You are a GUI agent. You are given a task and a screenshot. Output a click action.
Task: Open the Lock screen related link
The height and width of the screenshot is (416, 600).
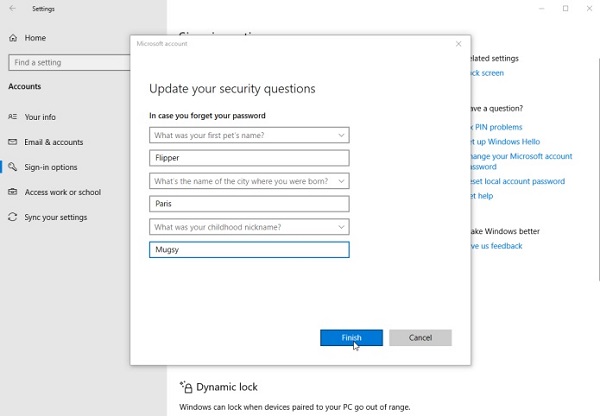point(487,73)
